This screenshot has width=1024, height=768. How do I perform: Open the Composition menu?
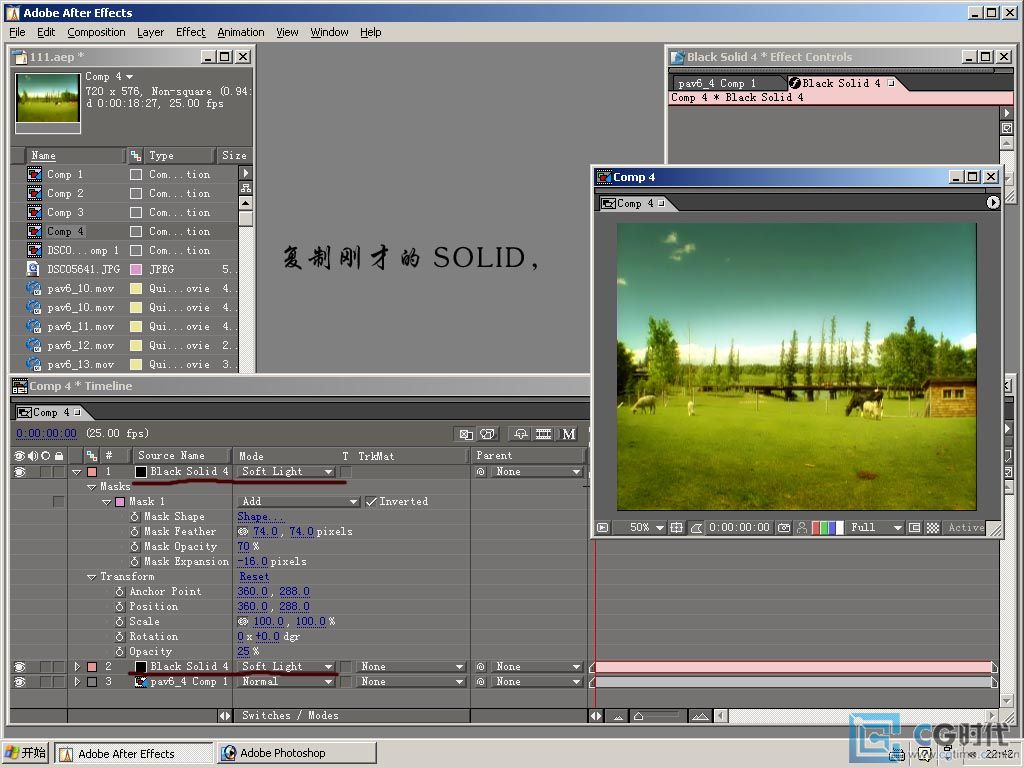(96, 32)
